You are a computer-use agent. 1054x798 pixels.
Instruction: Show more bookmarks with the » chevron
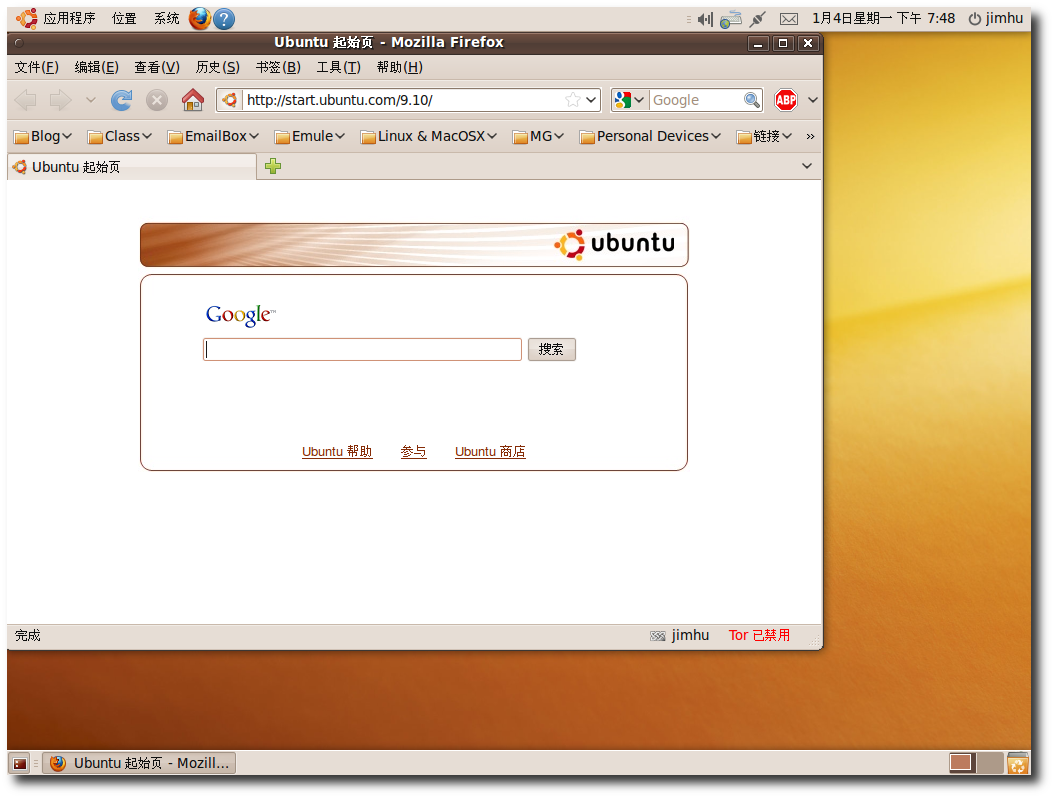(x=810, y=136)
